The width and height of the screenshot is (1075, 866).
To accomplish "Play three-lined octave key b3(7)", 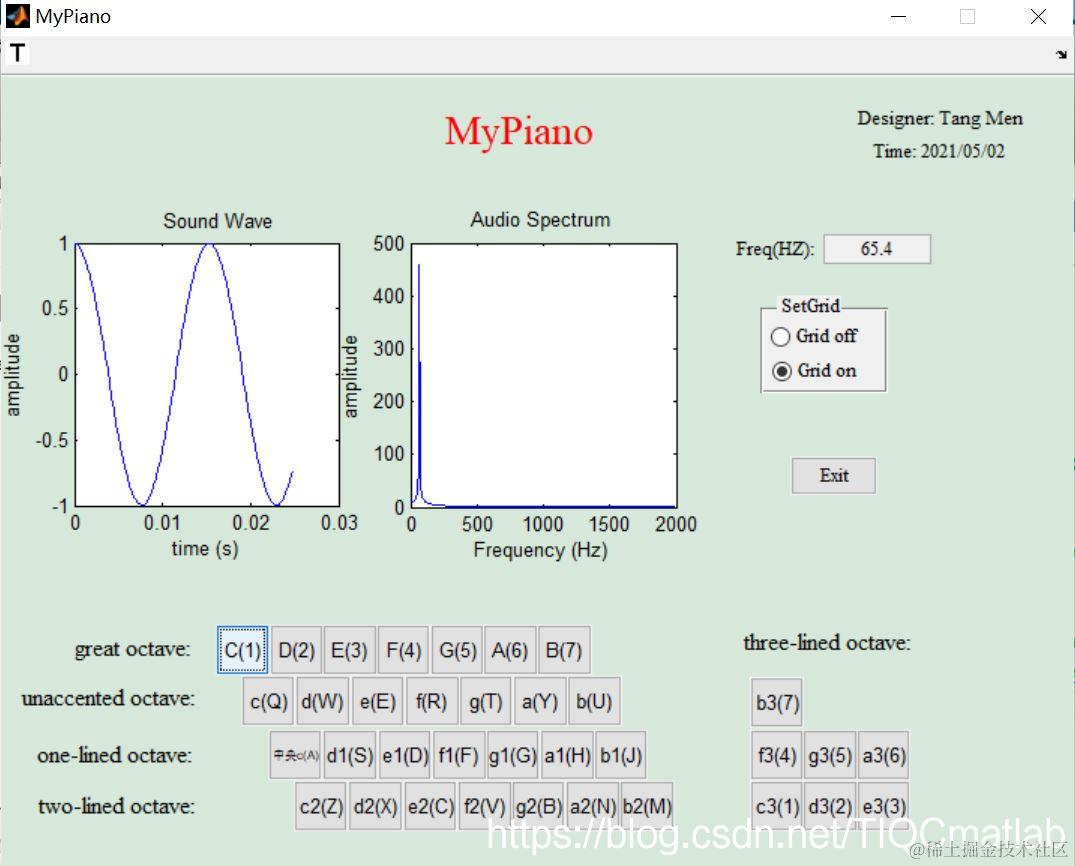I will coord(777,703).
